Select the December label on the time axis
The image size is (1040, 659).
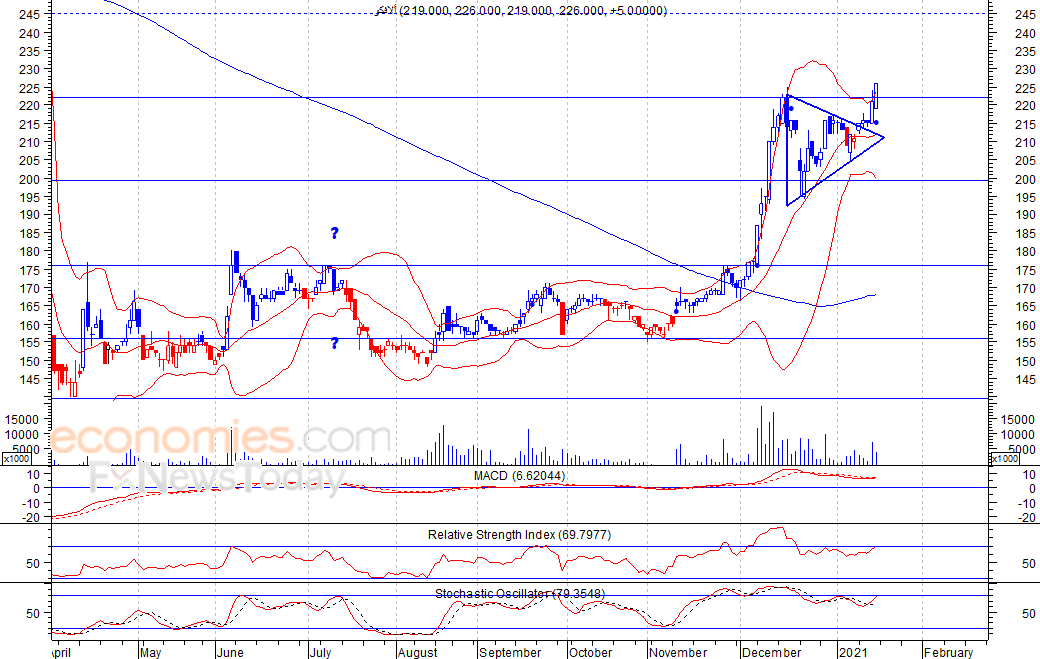pos(771,652)
